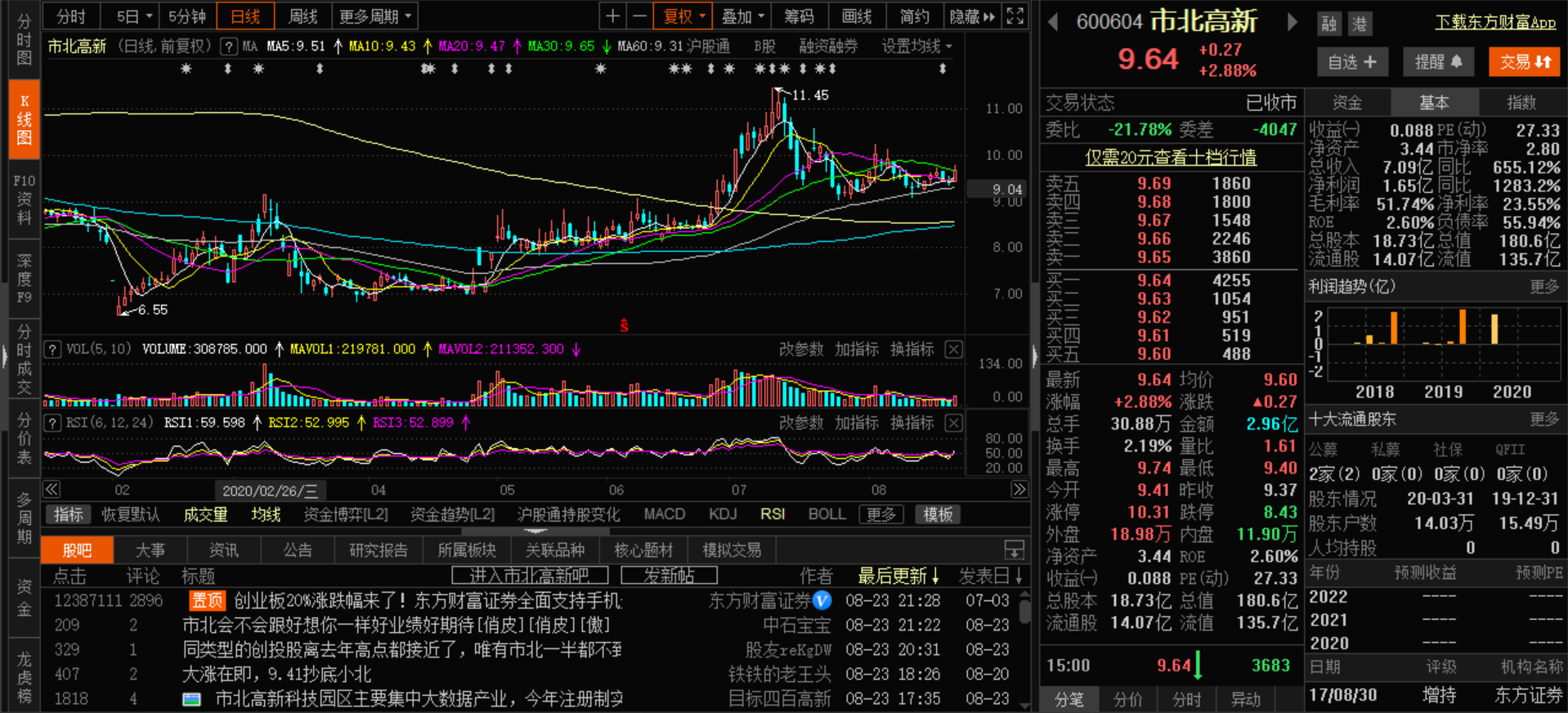This screenshot has height=713, width=1568.
Task: Open 分时图 in the left sidebar
Action: [x=25, y=39]
